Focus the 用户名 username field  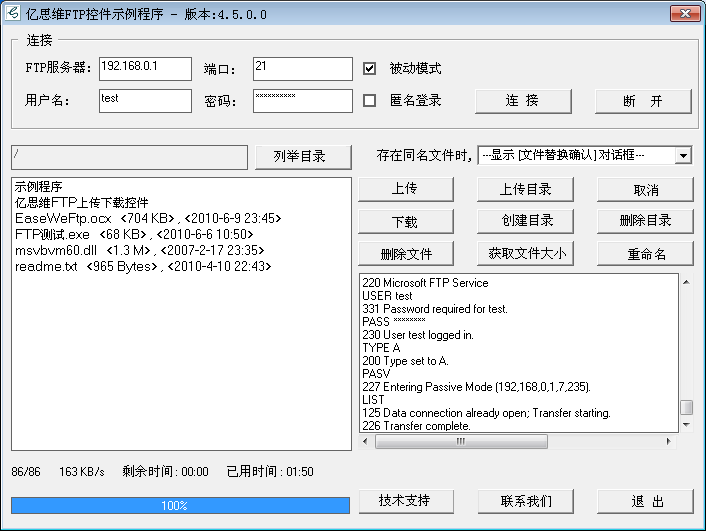point(145,101)
